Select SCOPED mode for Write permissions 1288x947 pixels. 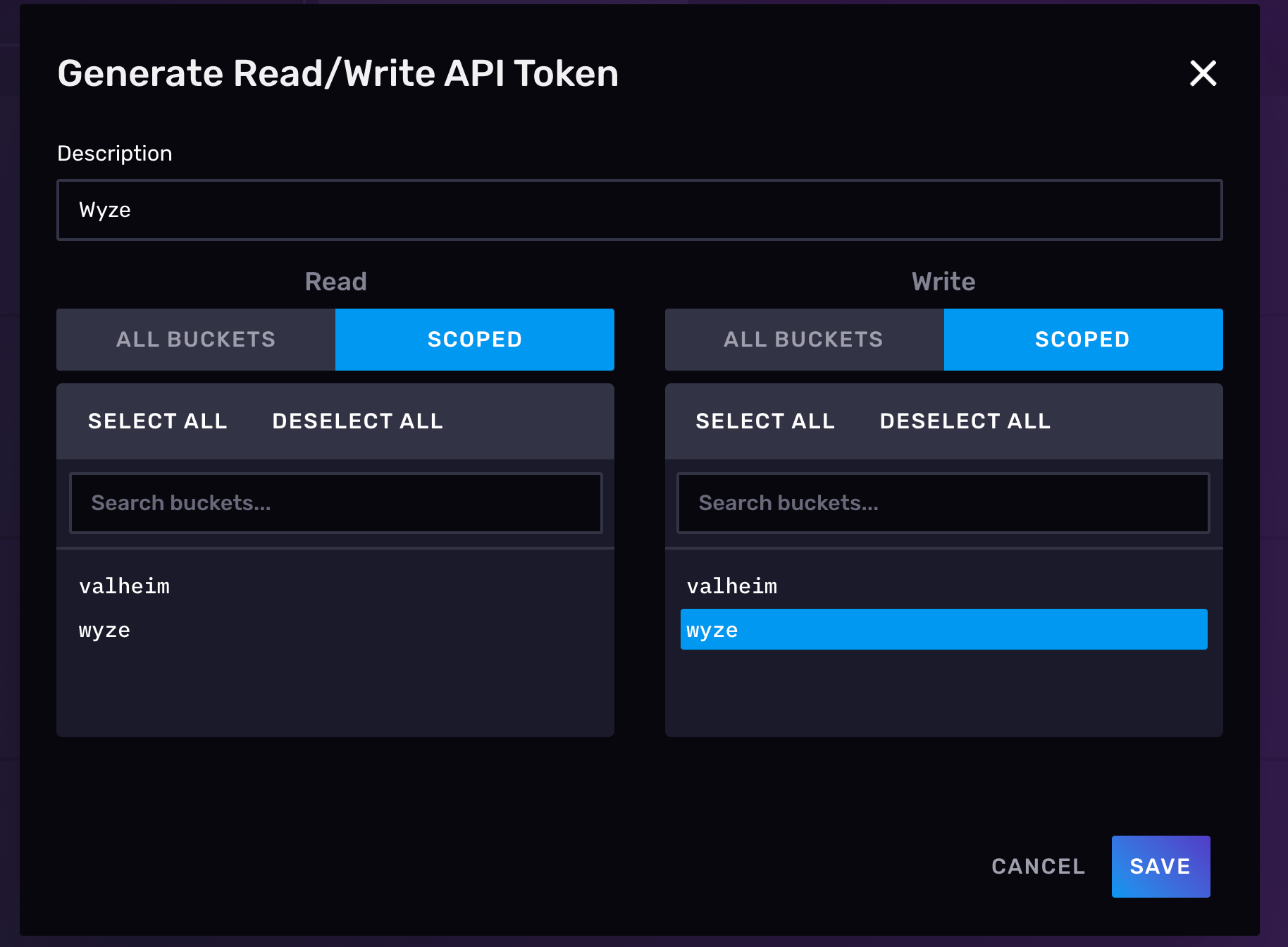1082,339
